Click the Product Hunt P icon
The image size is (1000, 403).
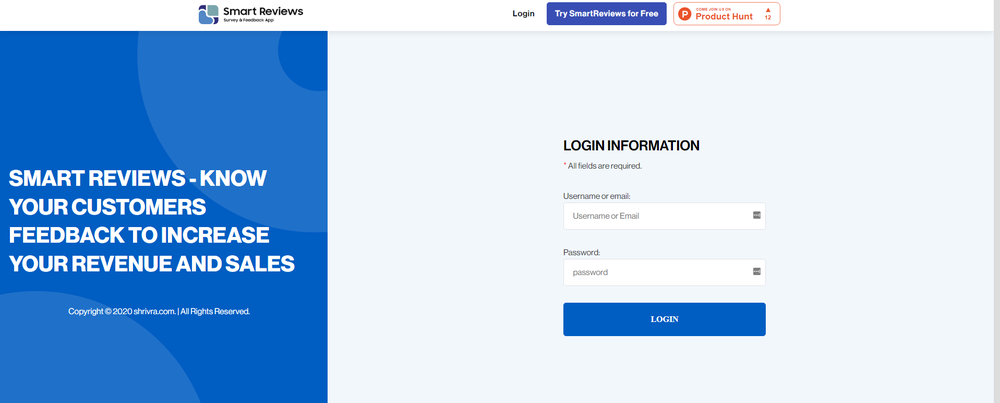(684, 14)
